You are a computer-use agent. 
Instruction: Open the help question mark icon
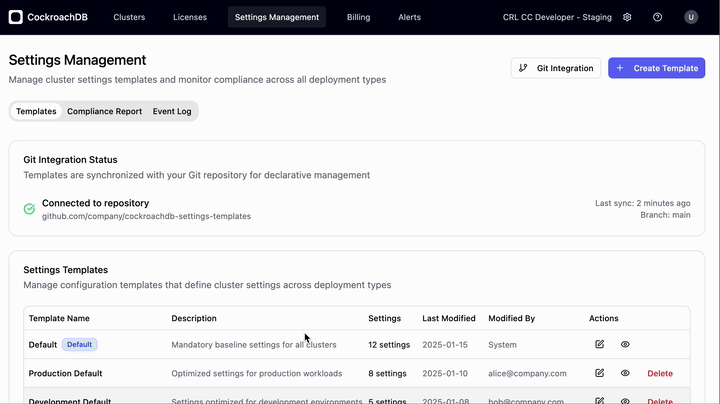tap(657, 17)
